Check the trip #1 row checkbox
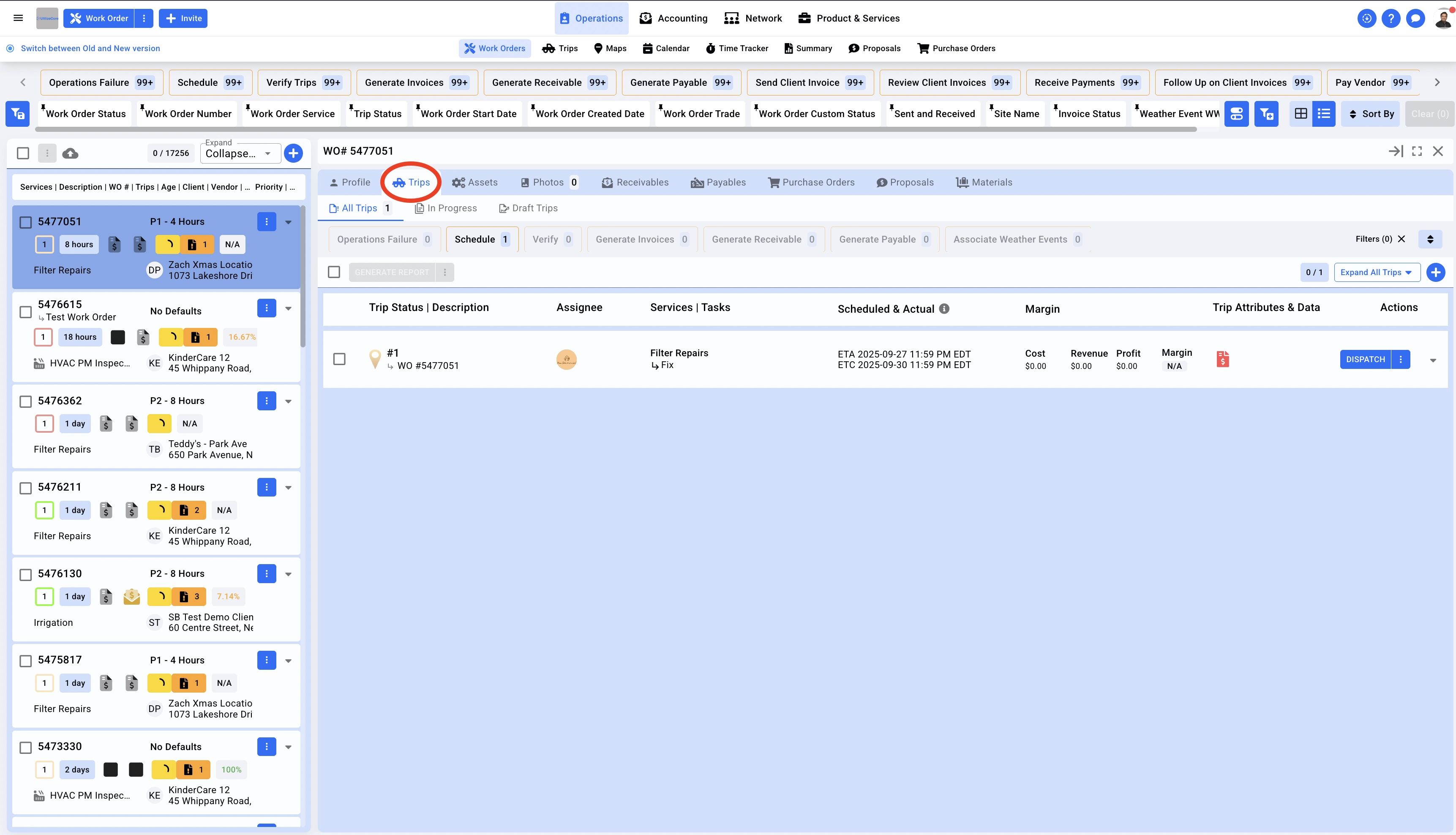Screen dimensions: 1456x835 pyautogui.click(x=339, y=359)
